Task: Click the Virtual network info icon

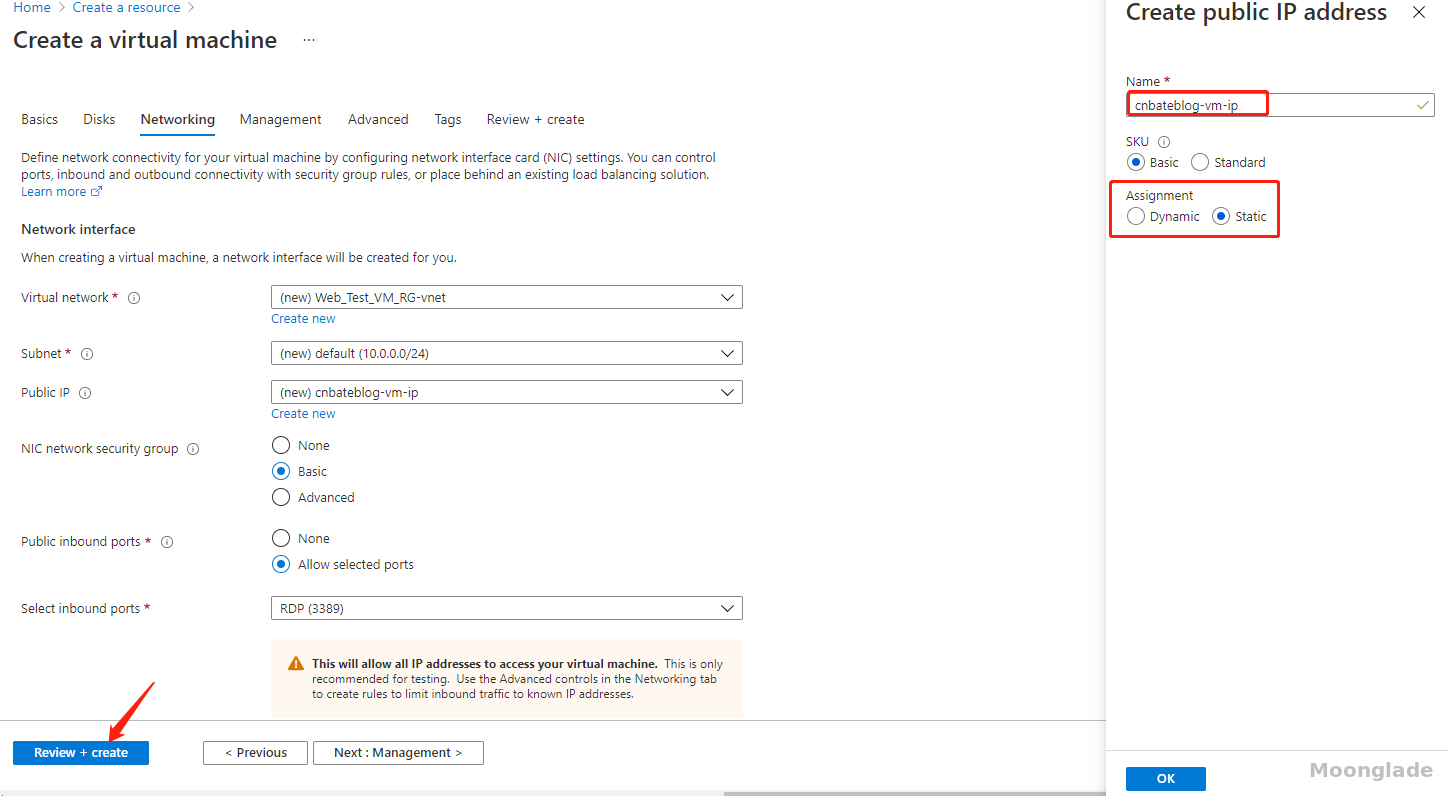Action: click(135, 298)
